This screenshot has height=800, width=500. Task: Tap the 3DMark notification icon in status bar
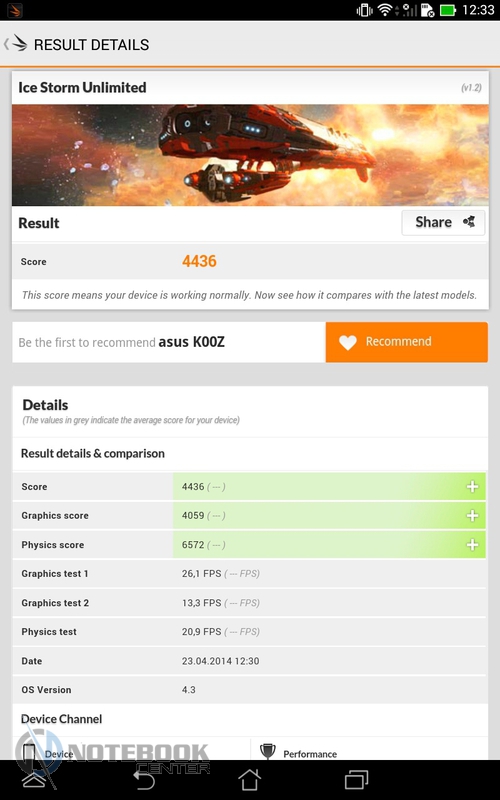pos(15,10)
